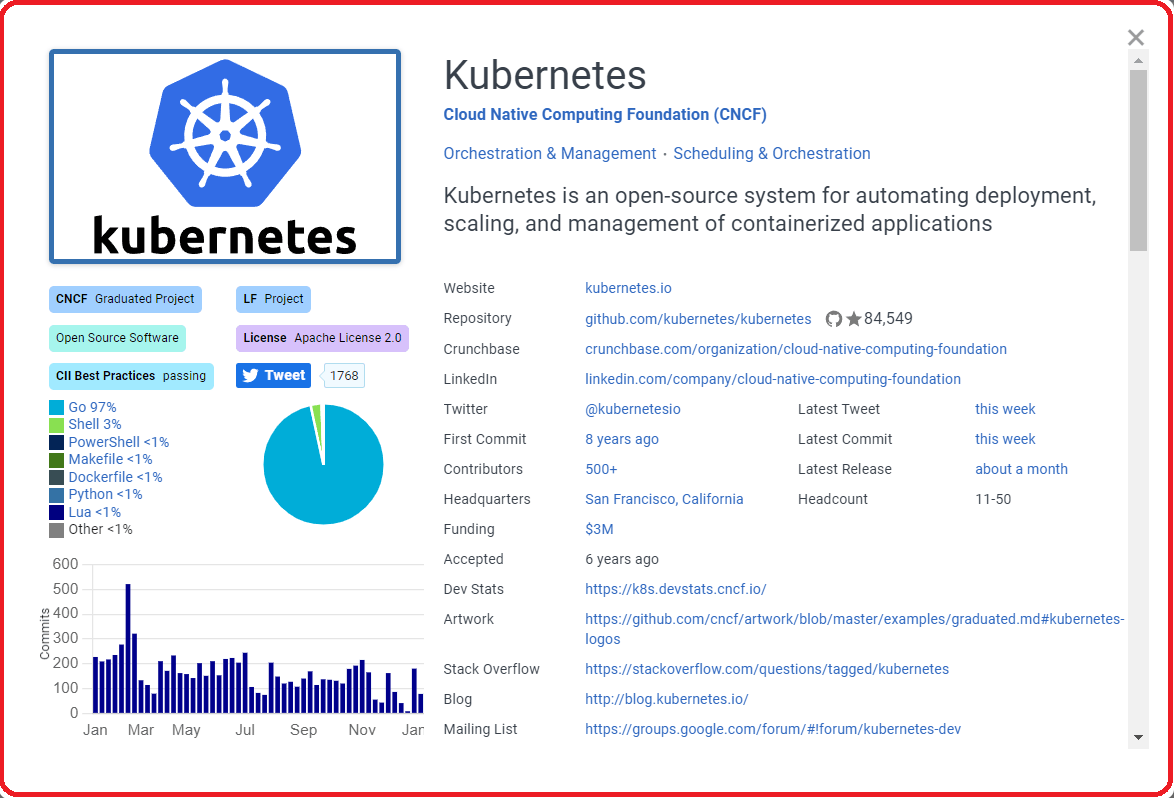Click the San Francisco, California headquarters link
Image resolution: width=1174 pixels, height=798 pixels.
[664, 499]
